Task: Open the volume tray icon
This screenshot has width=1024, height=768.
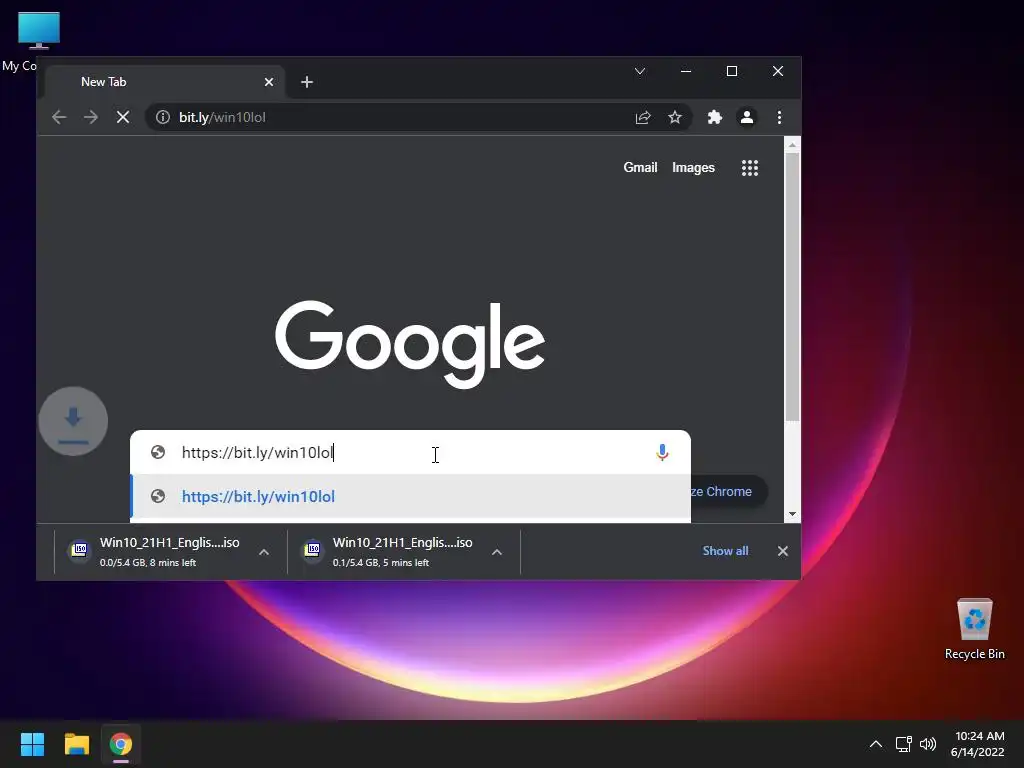Action: tap(927, 744)
